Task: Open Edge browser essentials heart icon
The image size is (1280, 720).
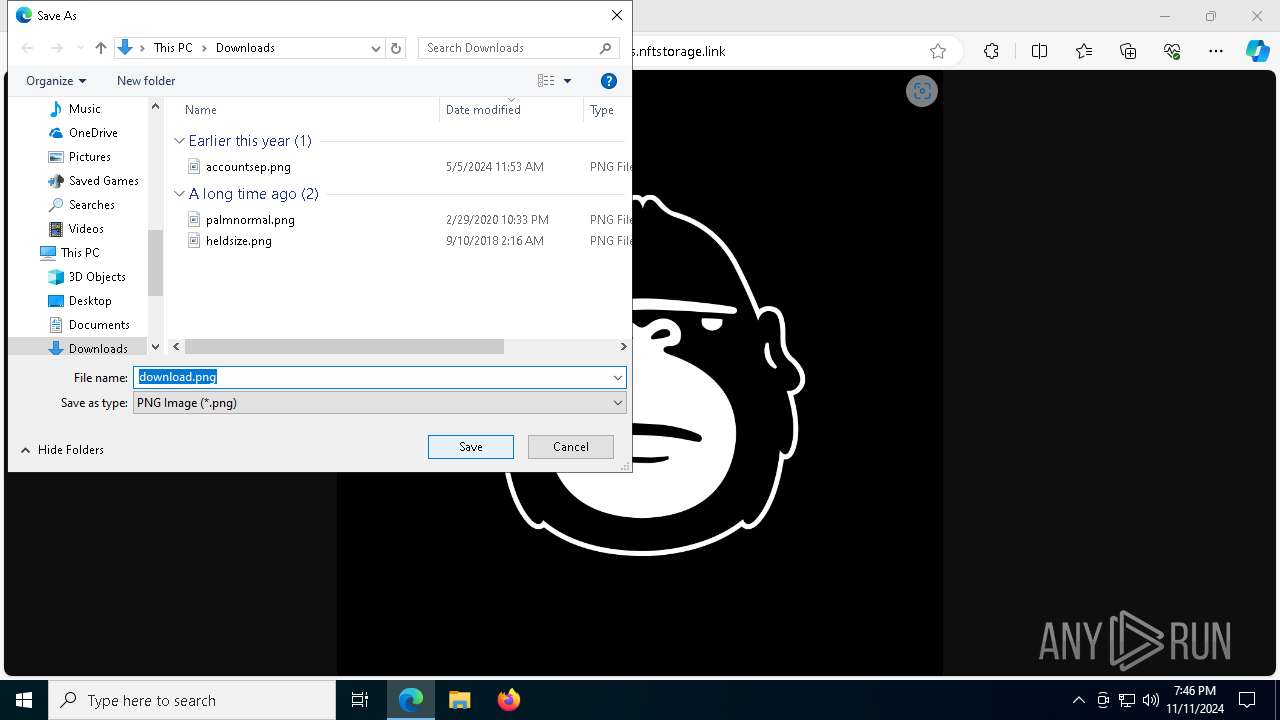Action: (1172, 51)
